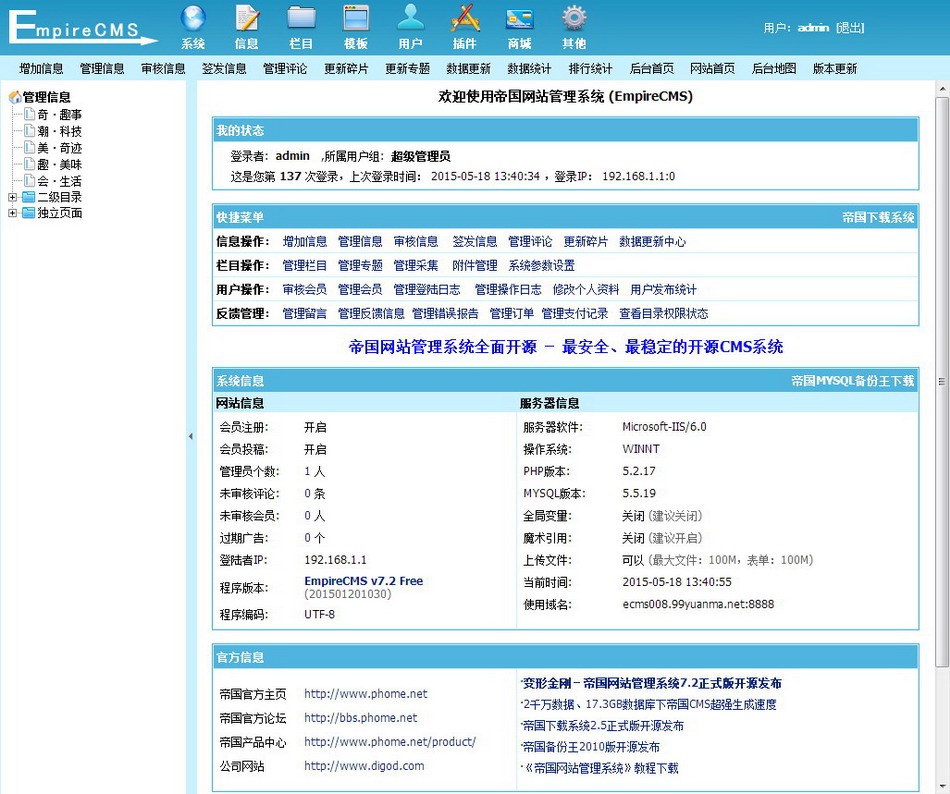
Task: Select 审核信息 in the top menu bar
Action: coord(163,68)
